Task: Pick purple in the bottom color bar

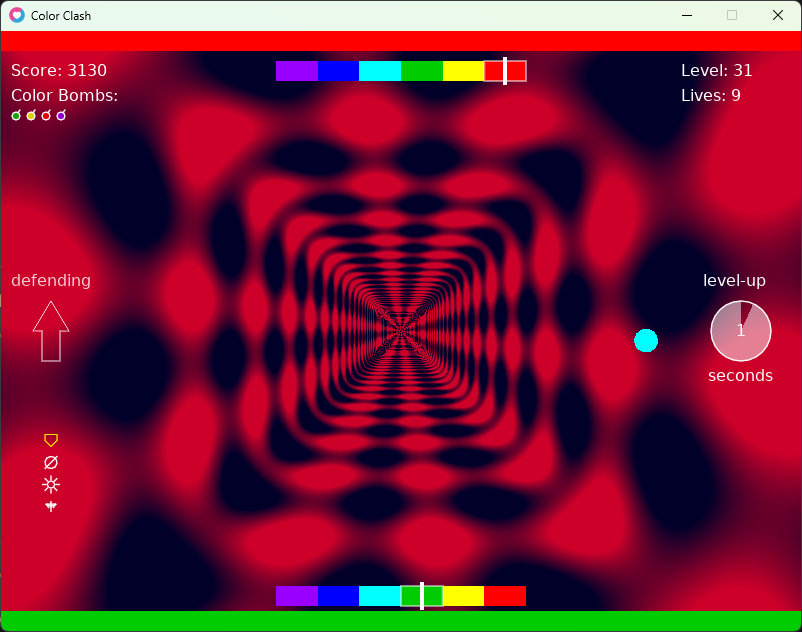Action: tap(297, 596)
